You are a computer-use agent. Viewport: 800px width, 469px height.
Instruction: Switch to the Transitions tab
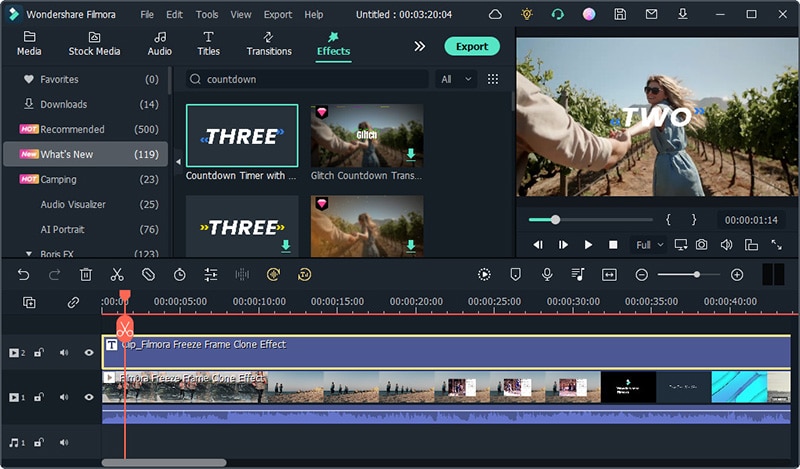click(x=269, y=44)
